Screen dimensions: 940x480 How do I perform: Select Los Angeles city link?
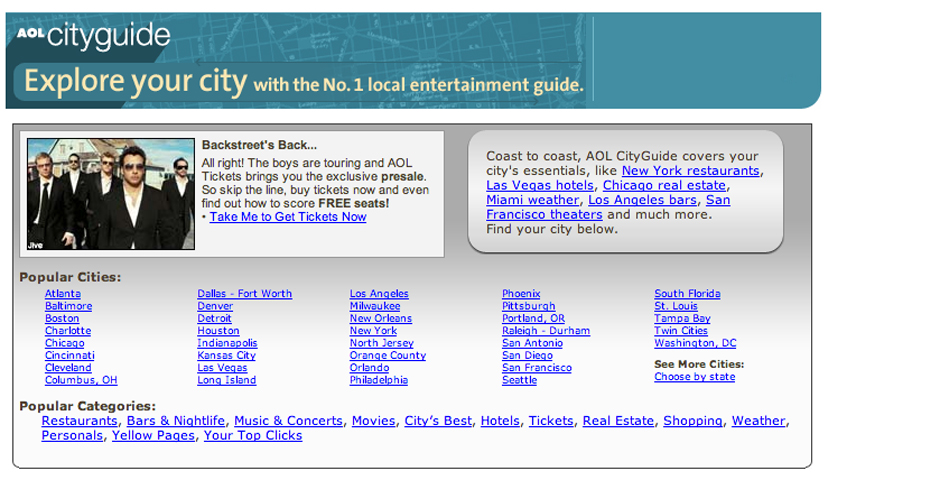pyautogui.click(x=379, y=294)
